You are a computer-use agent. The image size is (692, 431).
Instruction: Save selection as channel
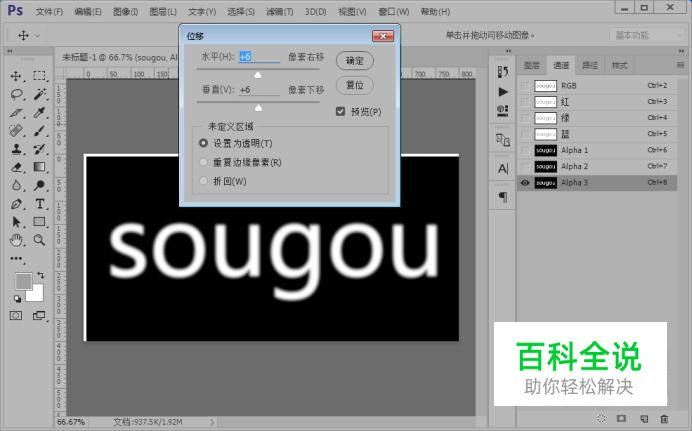click(621, 418)
